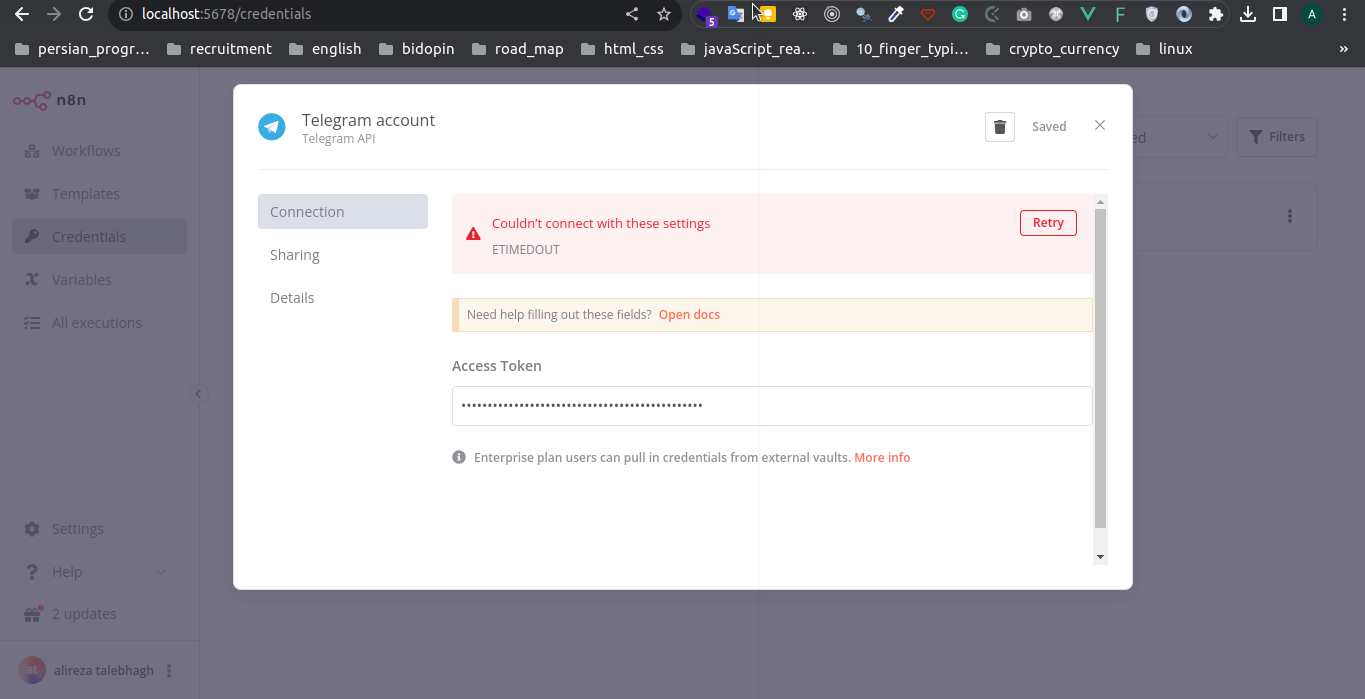This screenshot has height=699, width=1365.
Task: Open the browser extensions puzzle icon
Action: [1216, 14]
